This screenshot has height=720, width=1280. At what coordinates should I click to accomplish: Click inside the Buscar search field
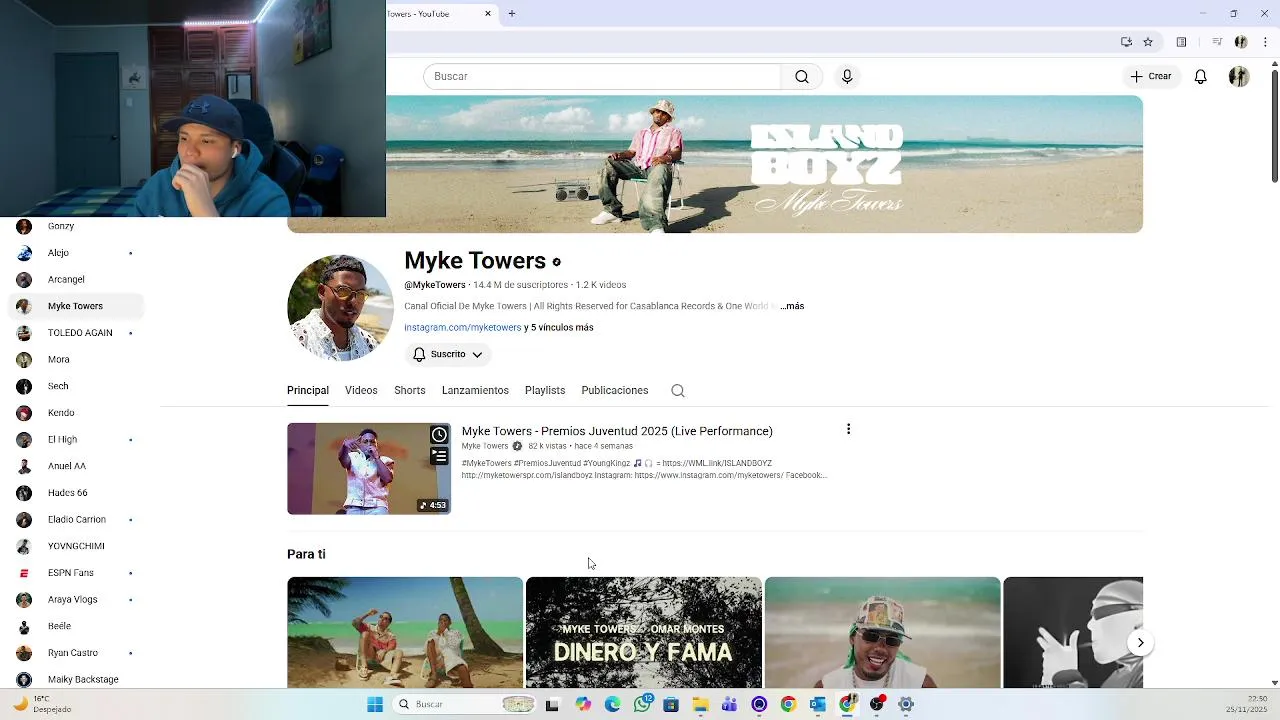(602, 76)
